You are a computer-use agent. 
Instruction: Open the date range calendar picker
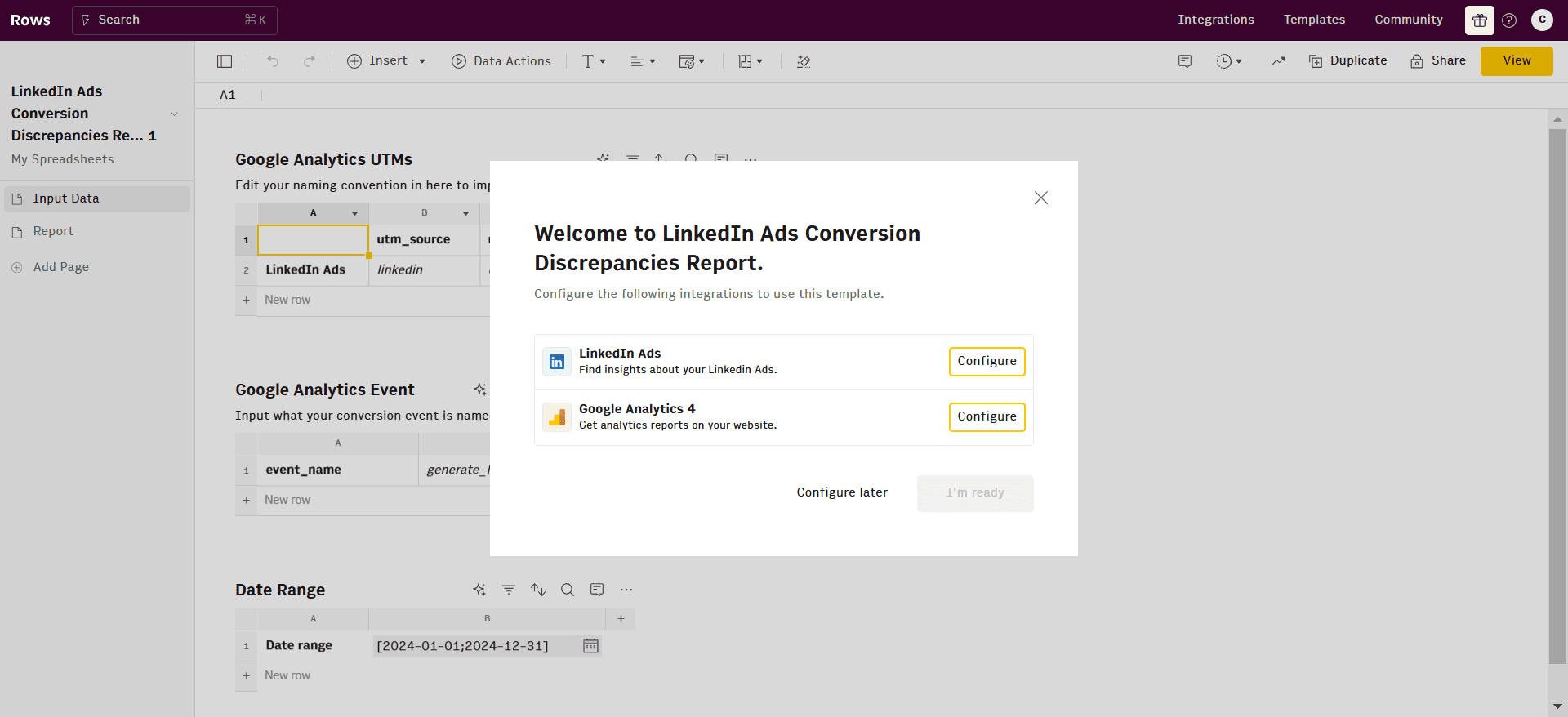click(x=590, y=646)
